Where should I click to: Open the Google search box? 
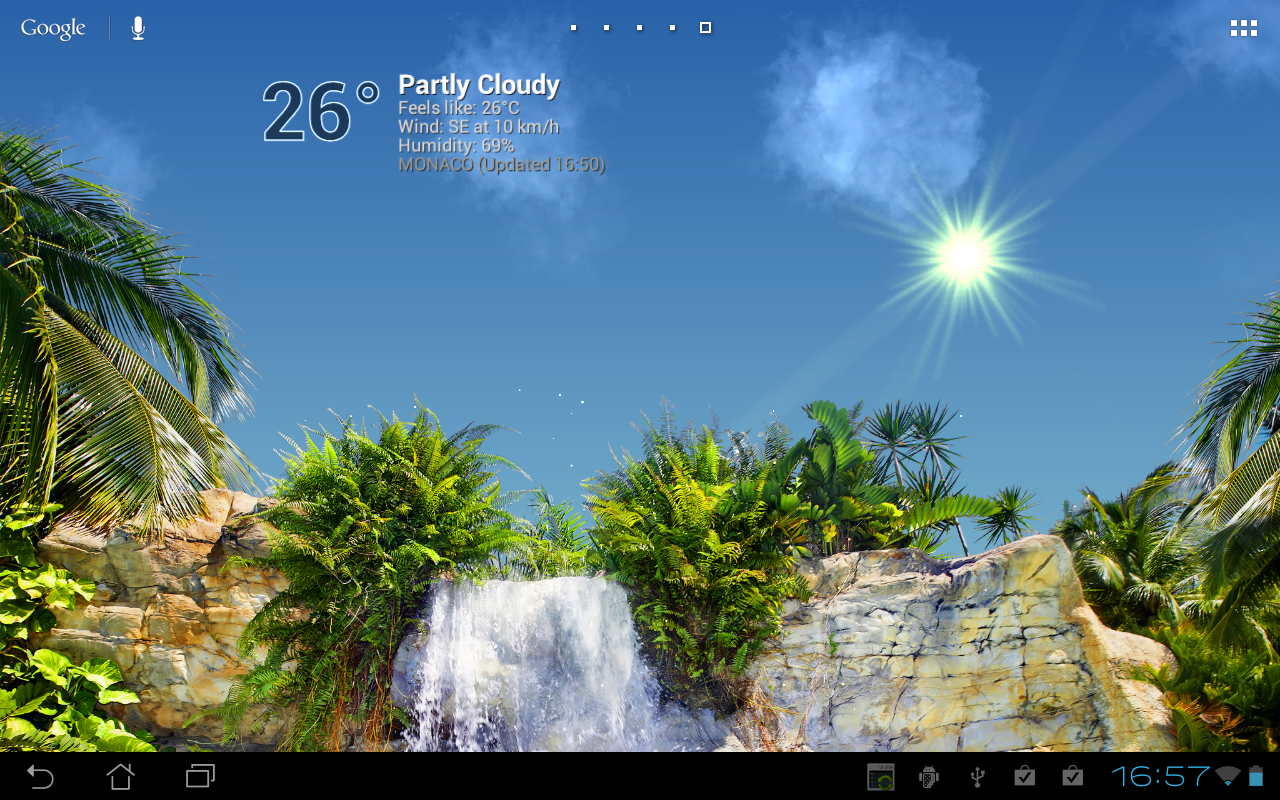53,28
